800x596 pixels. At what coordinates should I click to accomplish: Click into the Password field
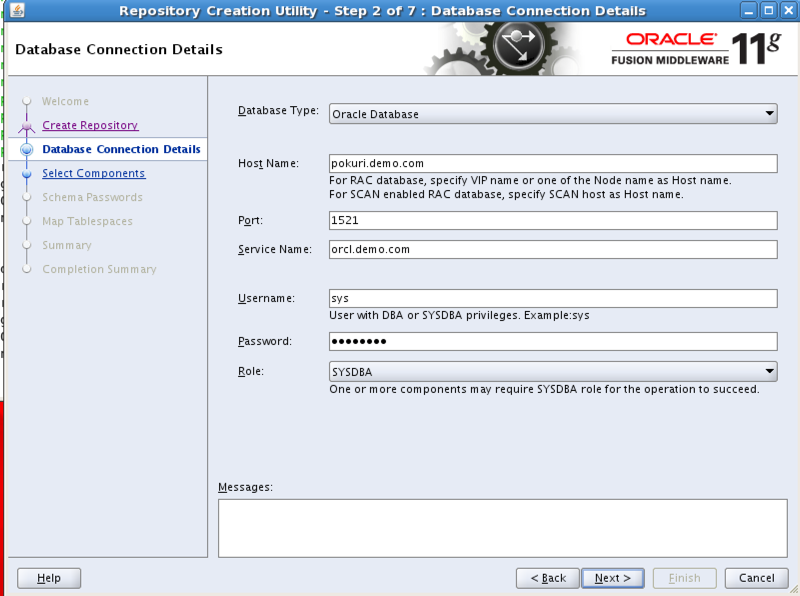pos(553,341)
